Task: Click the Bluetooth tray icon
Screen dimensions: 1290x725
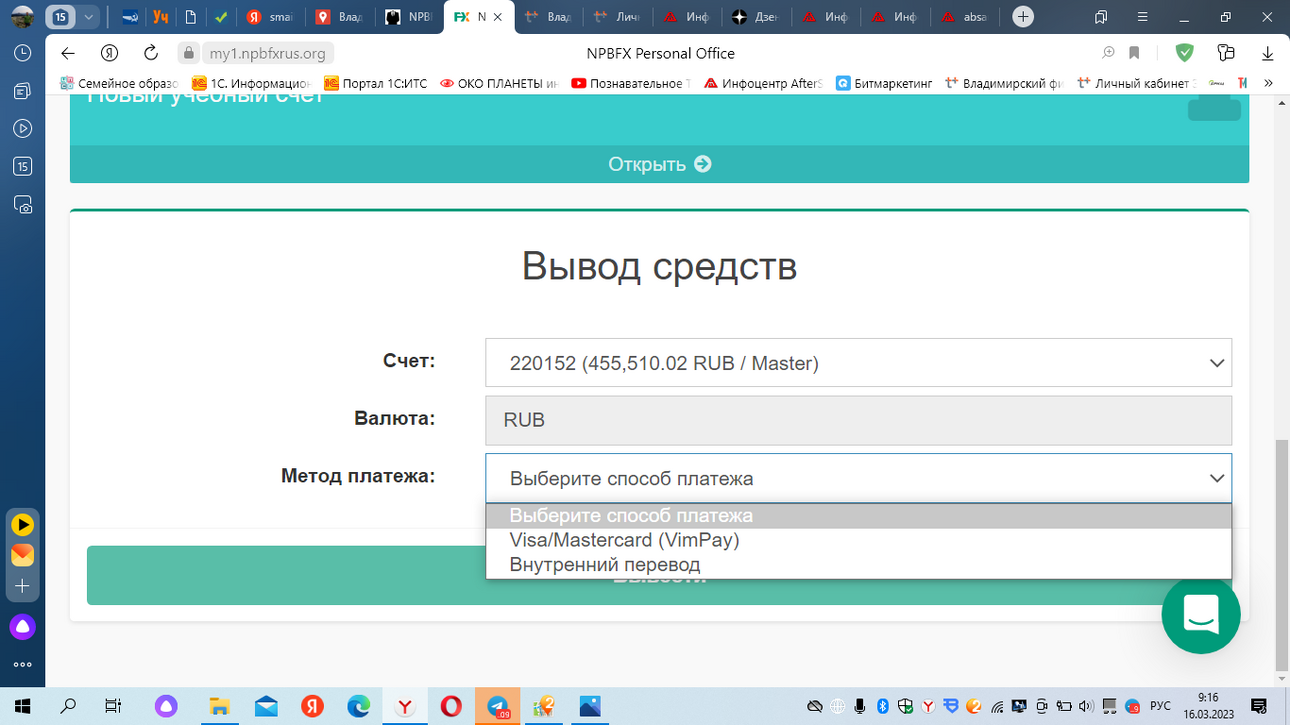Action: 882,706
